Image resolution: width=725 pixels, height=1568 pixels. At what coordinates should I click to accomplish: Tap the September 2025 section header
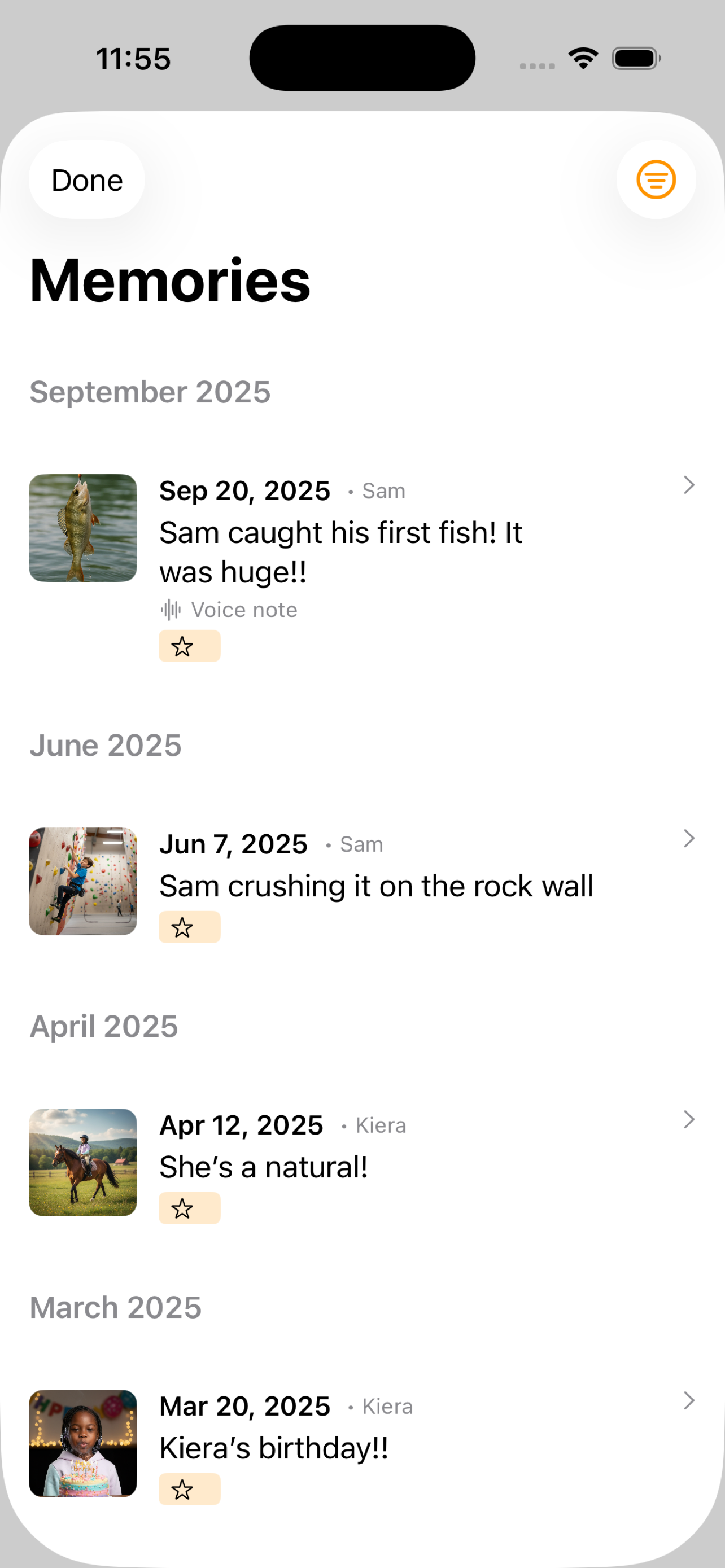click(150, 391)
